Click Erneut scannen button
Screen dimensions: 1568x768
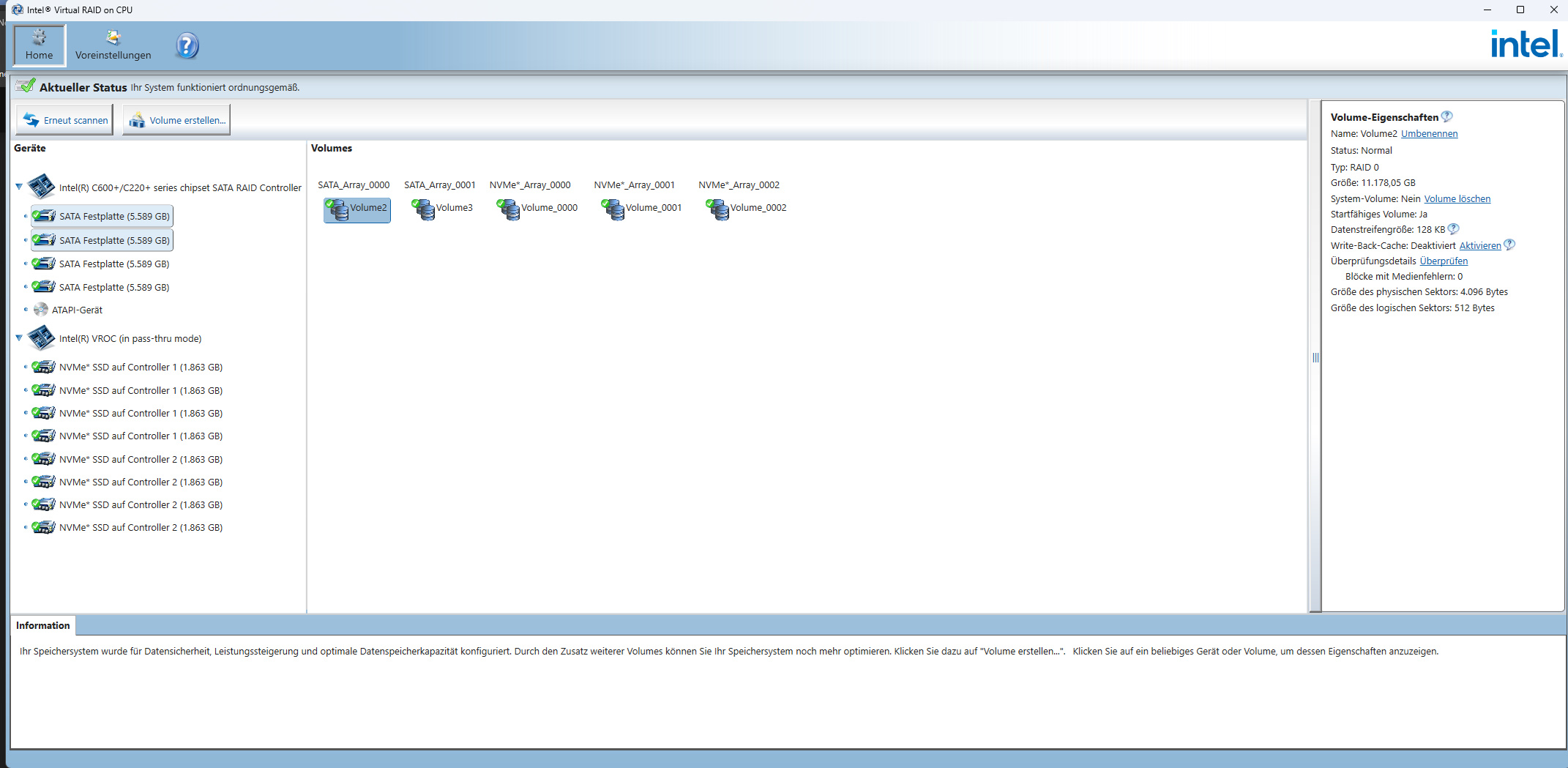(x=65, y=120)
